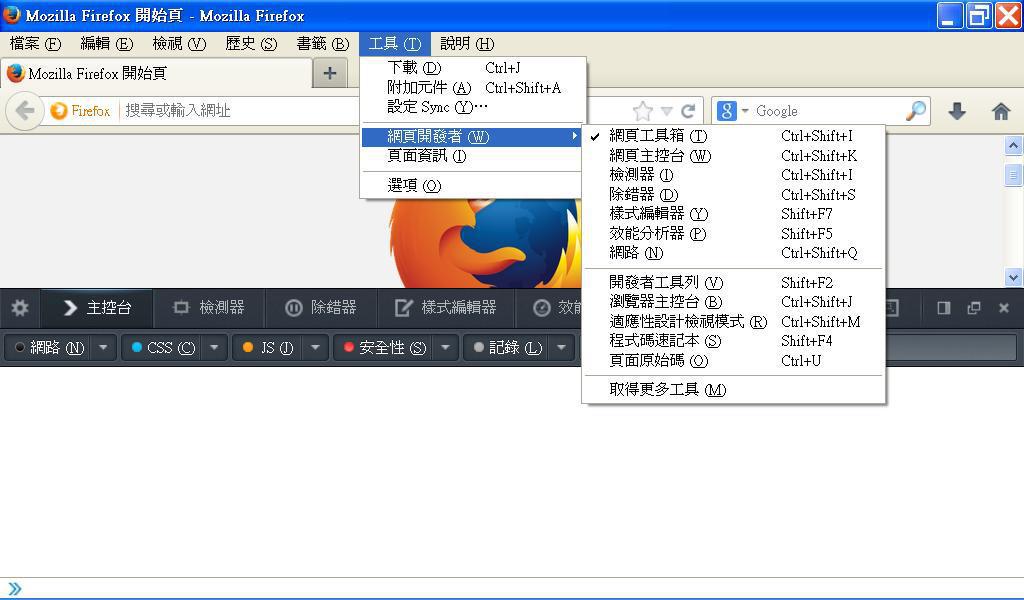1024x600 pixels.
Task: Open 歷史 (S) menu
Action: point(251,44)
